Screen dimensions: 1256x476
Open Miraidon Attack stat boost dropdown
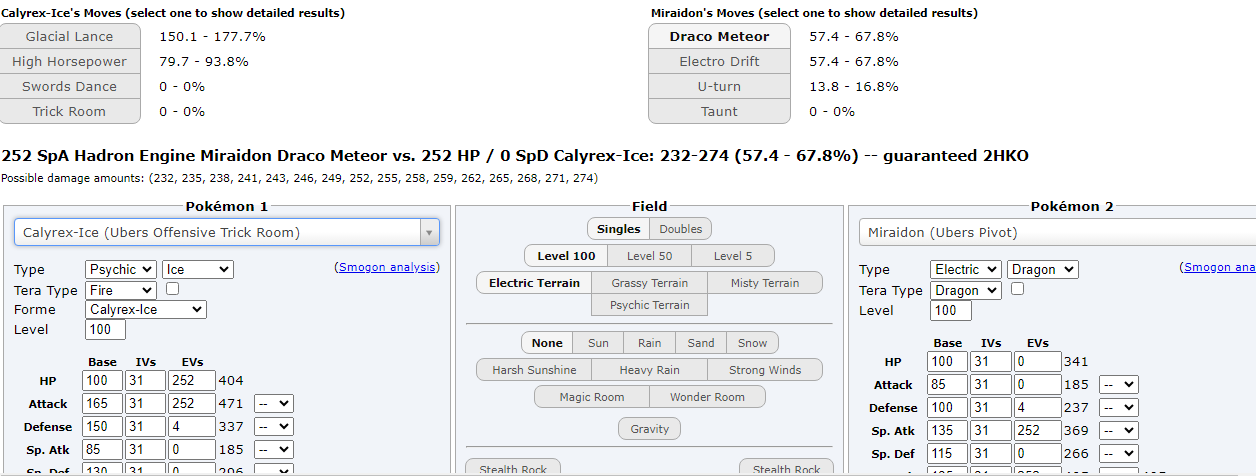(x=1118, y=385)
